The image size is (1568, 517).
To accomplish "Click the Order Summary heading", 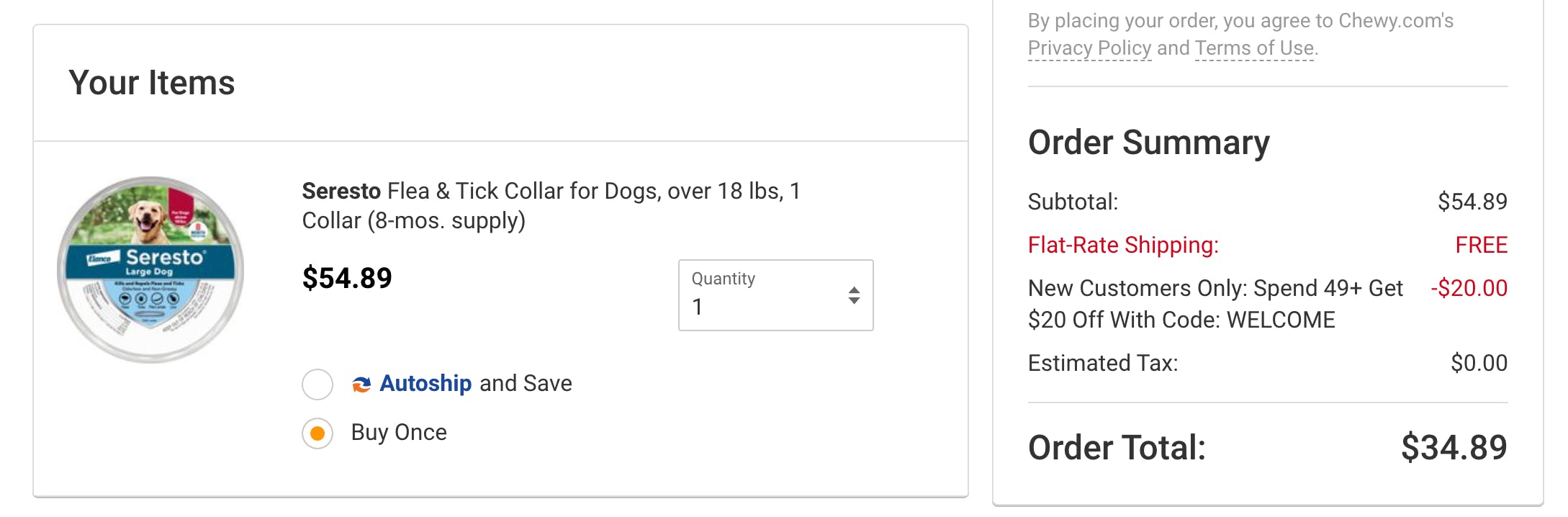I will click(1148, 143).
